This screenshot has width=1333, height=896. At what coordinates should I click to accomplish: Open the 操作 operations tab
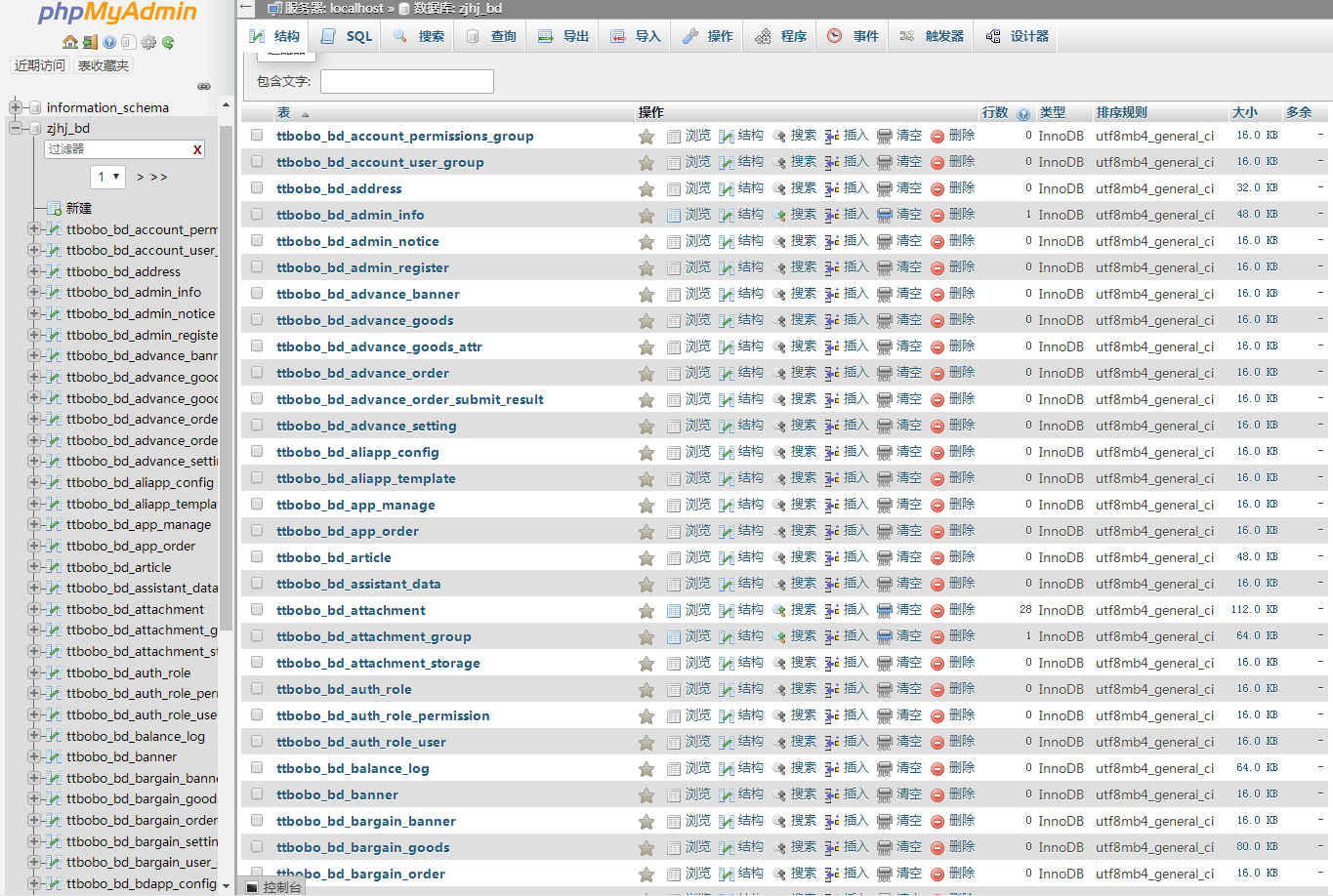point(708,36)
